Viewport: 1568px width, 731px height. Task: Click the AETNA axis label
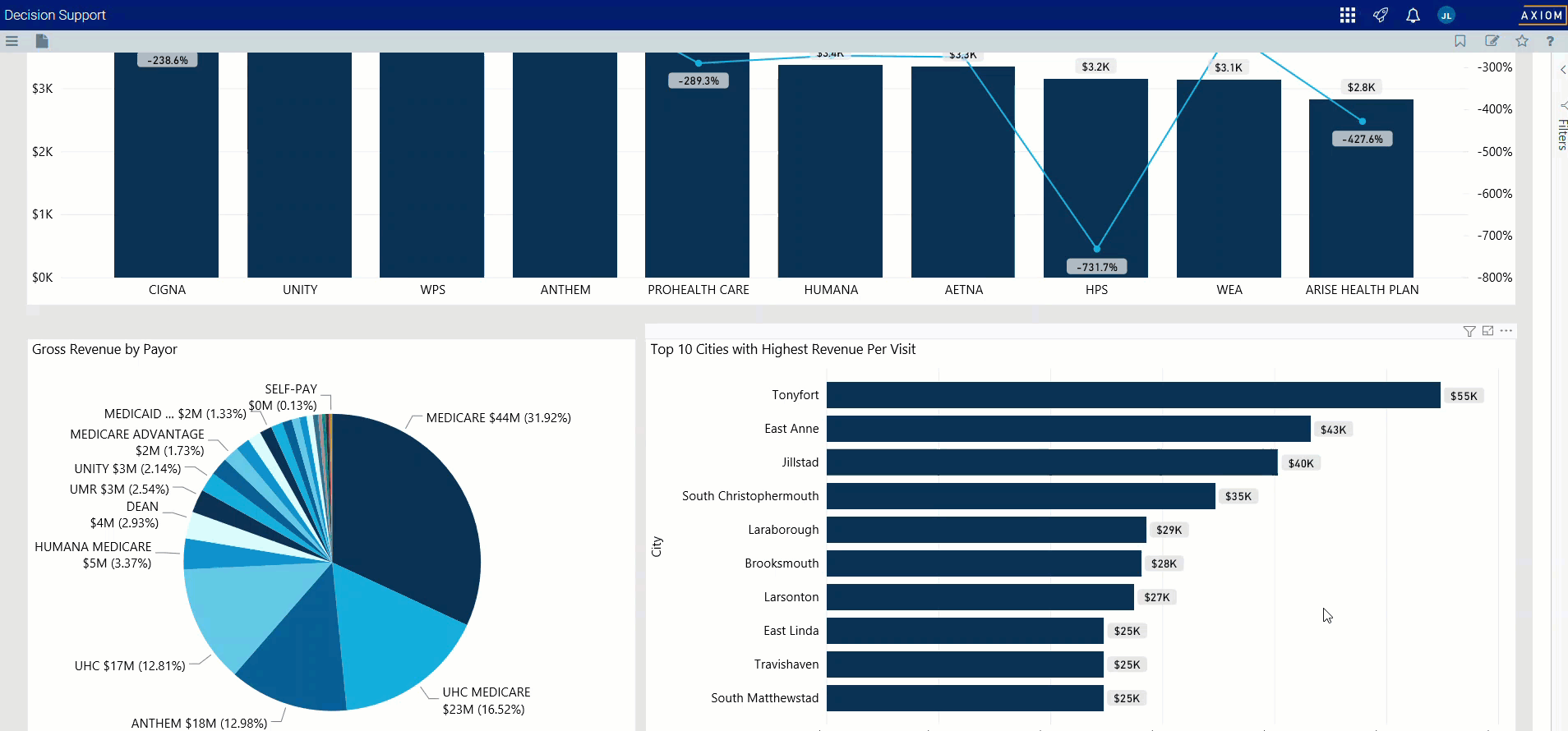click(x=964, y=290)
